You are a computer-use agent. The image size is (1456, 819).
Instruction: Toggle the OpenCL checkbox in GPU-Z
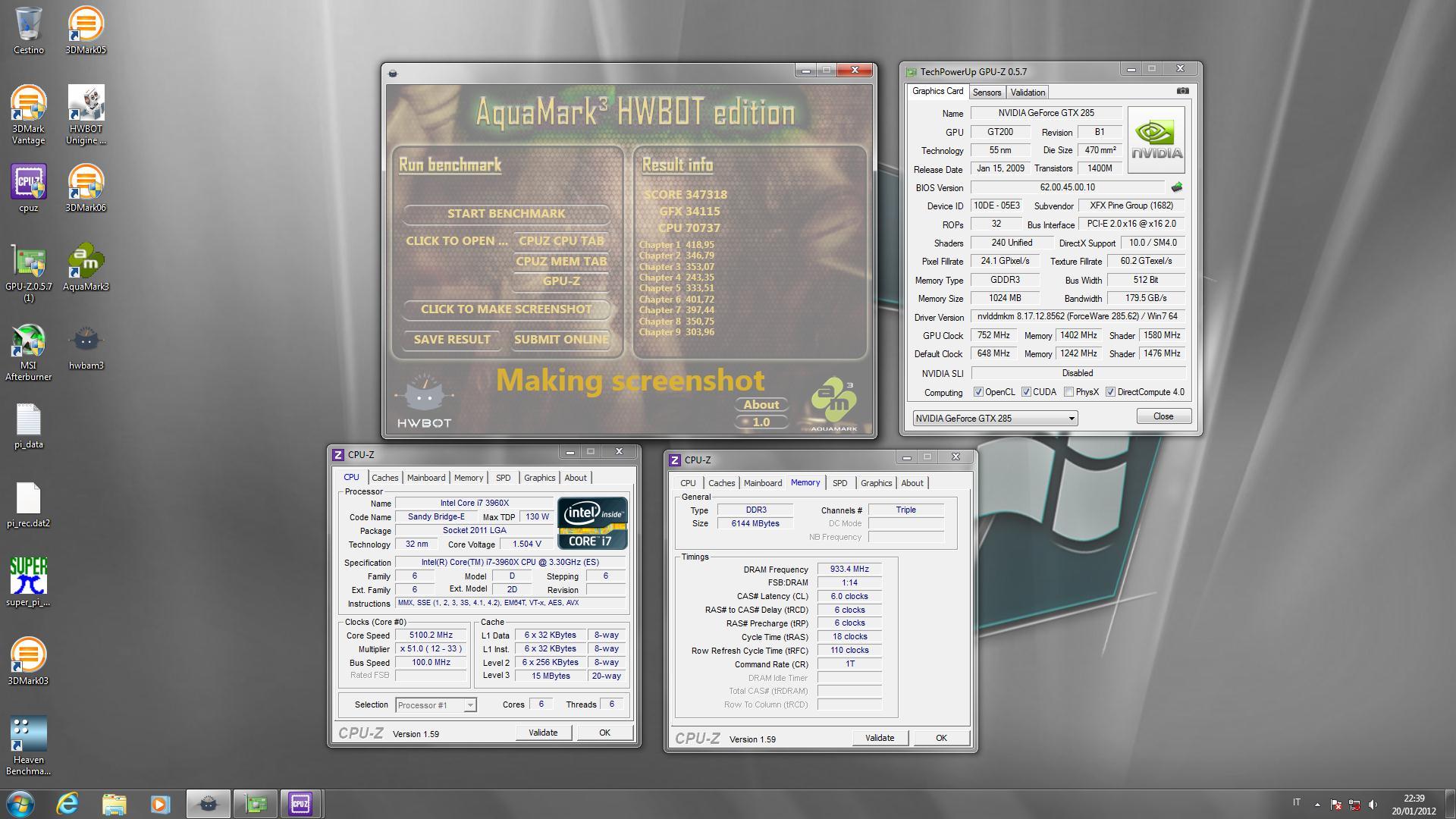pyautogui.click(x=978, y=392)
